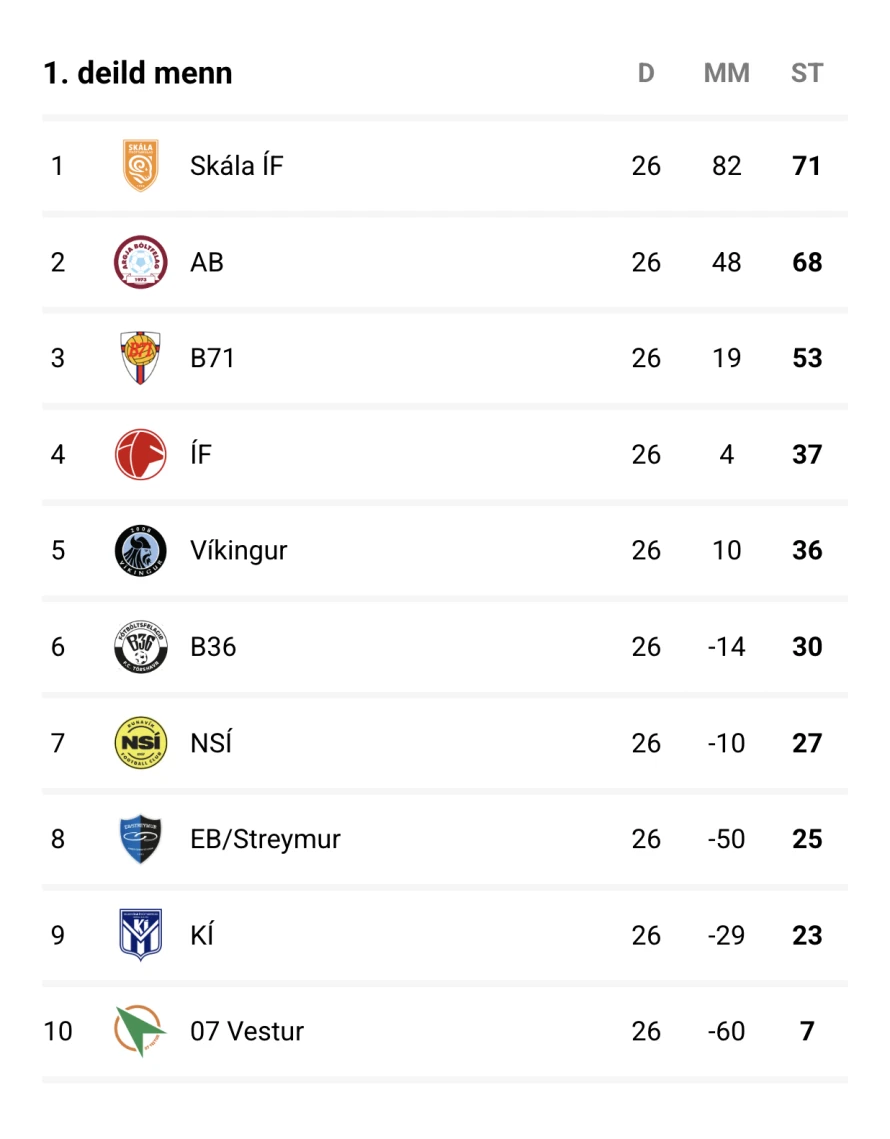Select the 07 Vestur team name
890x1139 pixels.
247,1031
